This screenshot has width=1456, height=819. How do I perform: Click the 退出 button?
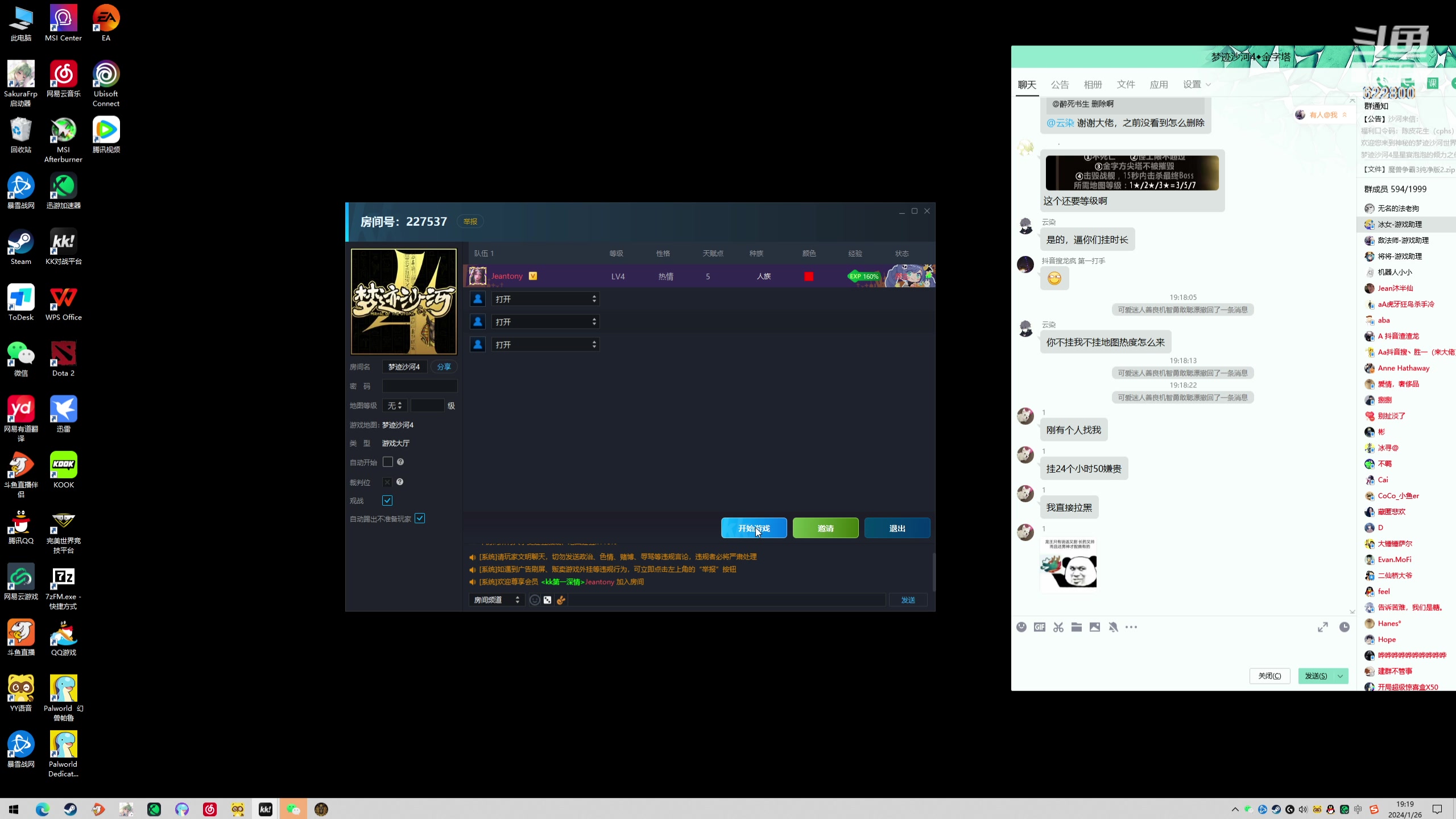(x=897, y=528)
